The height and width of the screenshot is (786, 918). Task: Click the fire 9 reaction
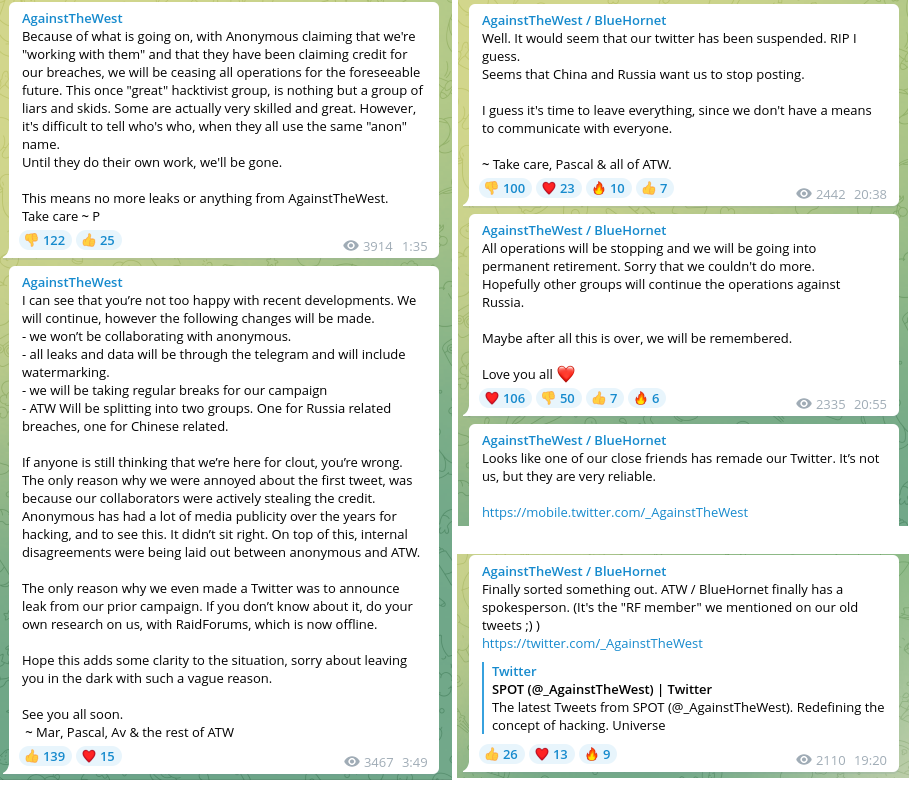click(x=598, y=754)
